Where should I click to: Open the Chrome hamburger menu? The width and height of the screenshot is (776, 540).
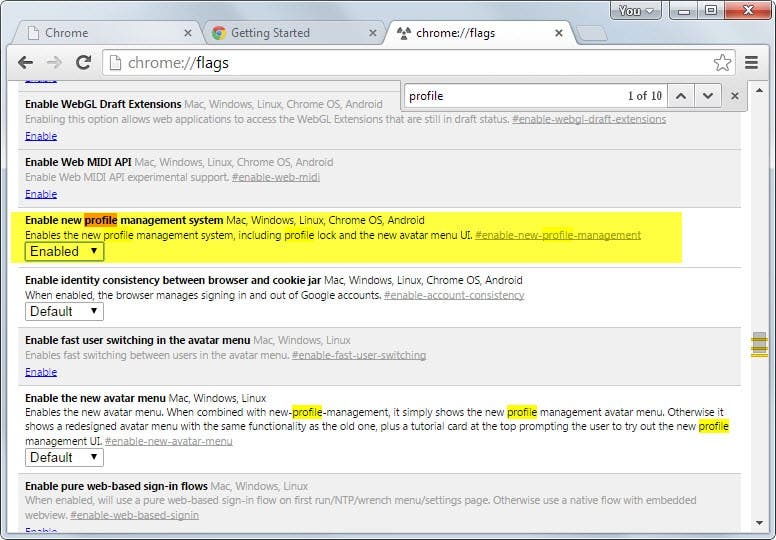click(x=751, y=63)
